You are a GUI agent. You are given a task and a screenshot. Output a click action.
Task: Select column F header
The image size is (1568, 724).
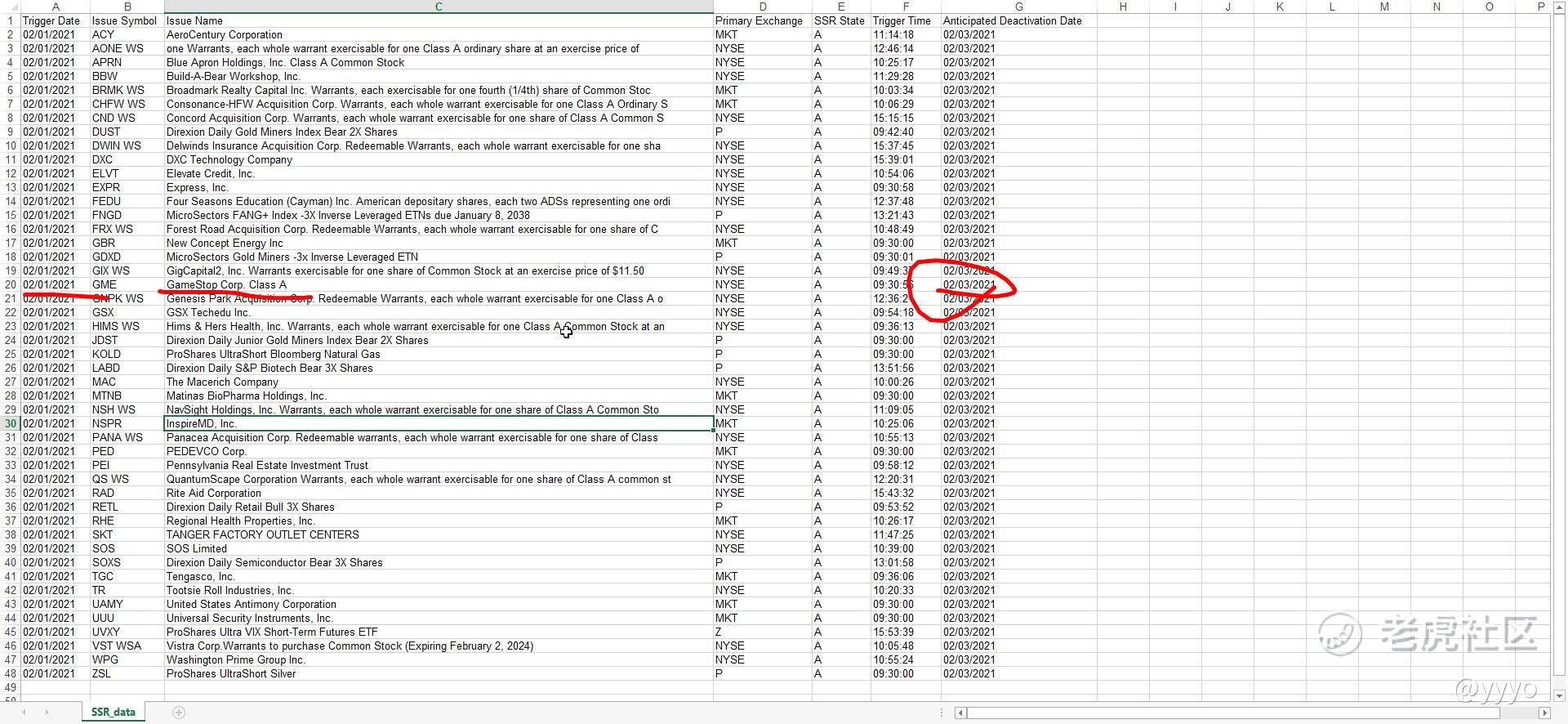906,7
